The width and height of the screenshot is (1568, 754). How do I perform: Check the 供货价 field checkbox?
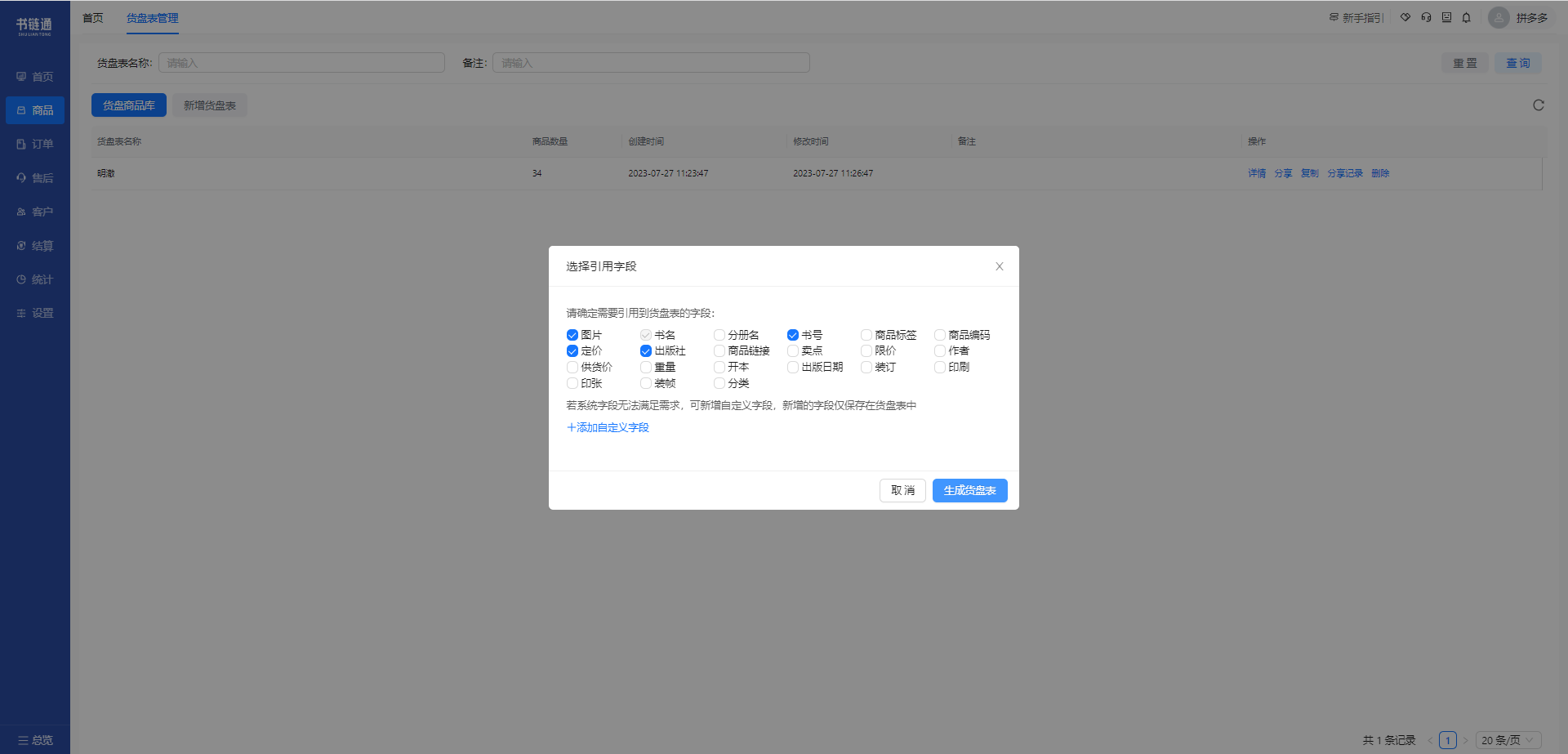pos(572,368)
